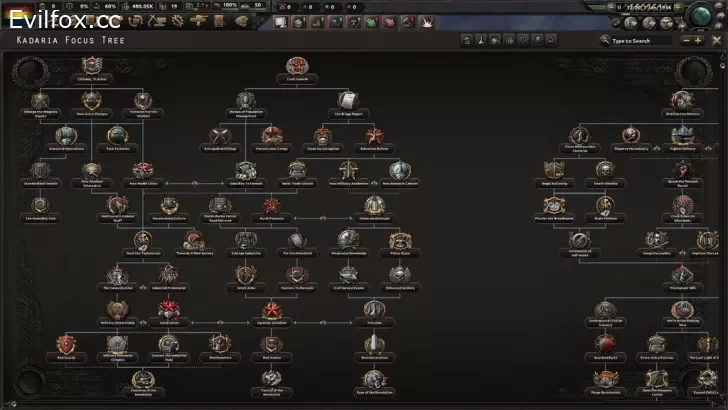Select the Farmers To Barracks focus
This screenshot has width=728, height=410.
(x=297, y=275)
